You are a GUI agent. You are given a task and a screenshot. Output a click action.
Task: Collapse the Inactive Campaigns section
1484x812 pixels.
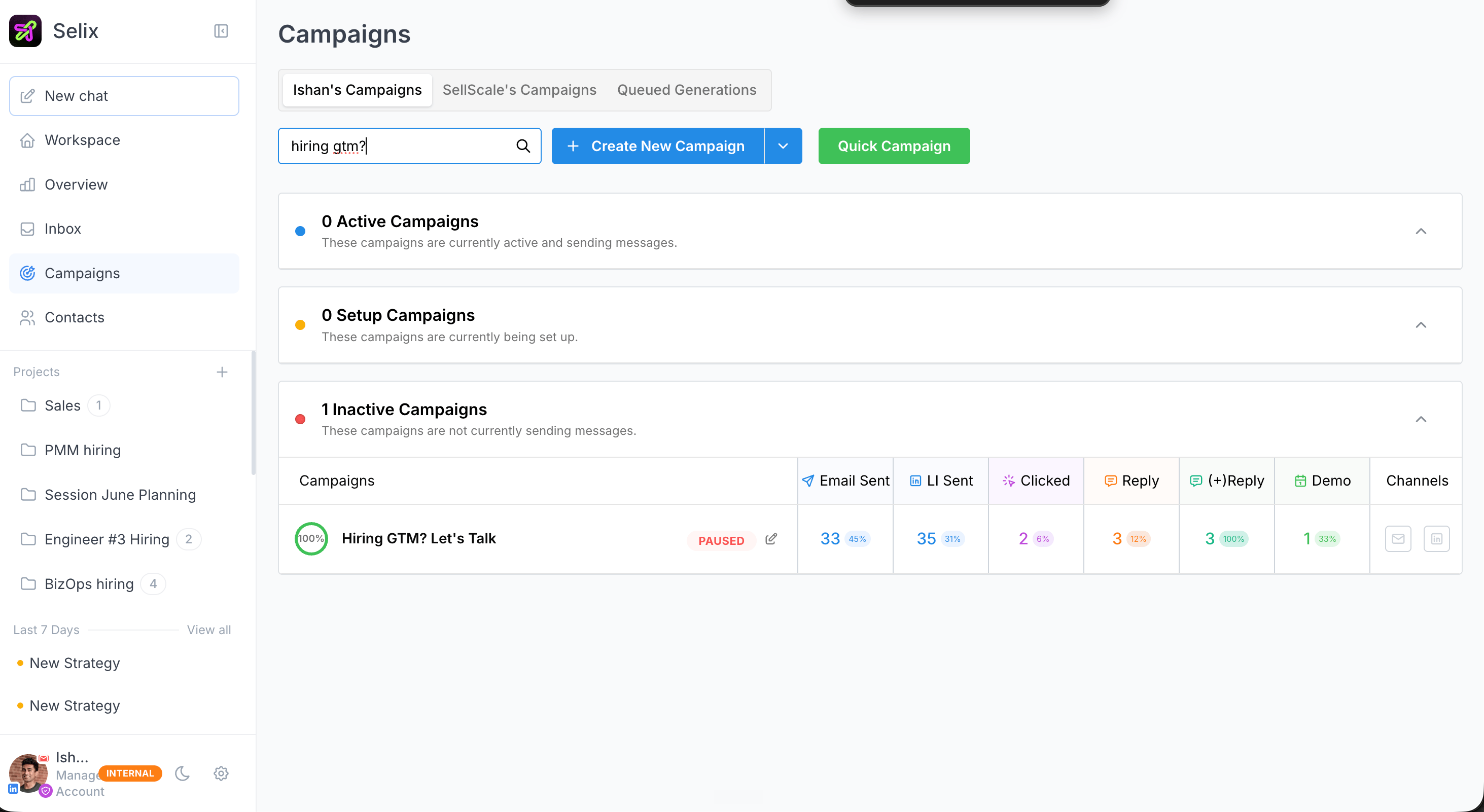click(1421, 419)
